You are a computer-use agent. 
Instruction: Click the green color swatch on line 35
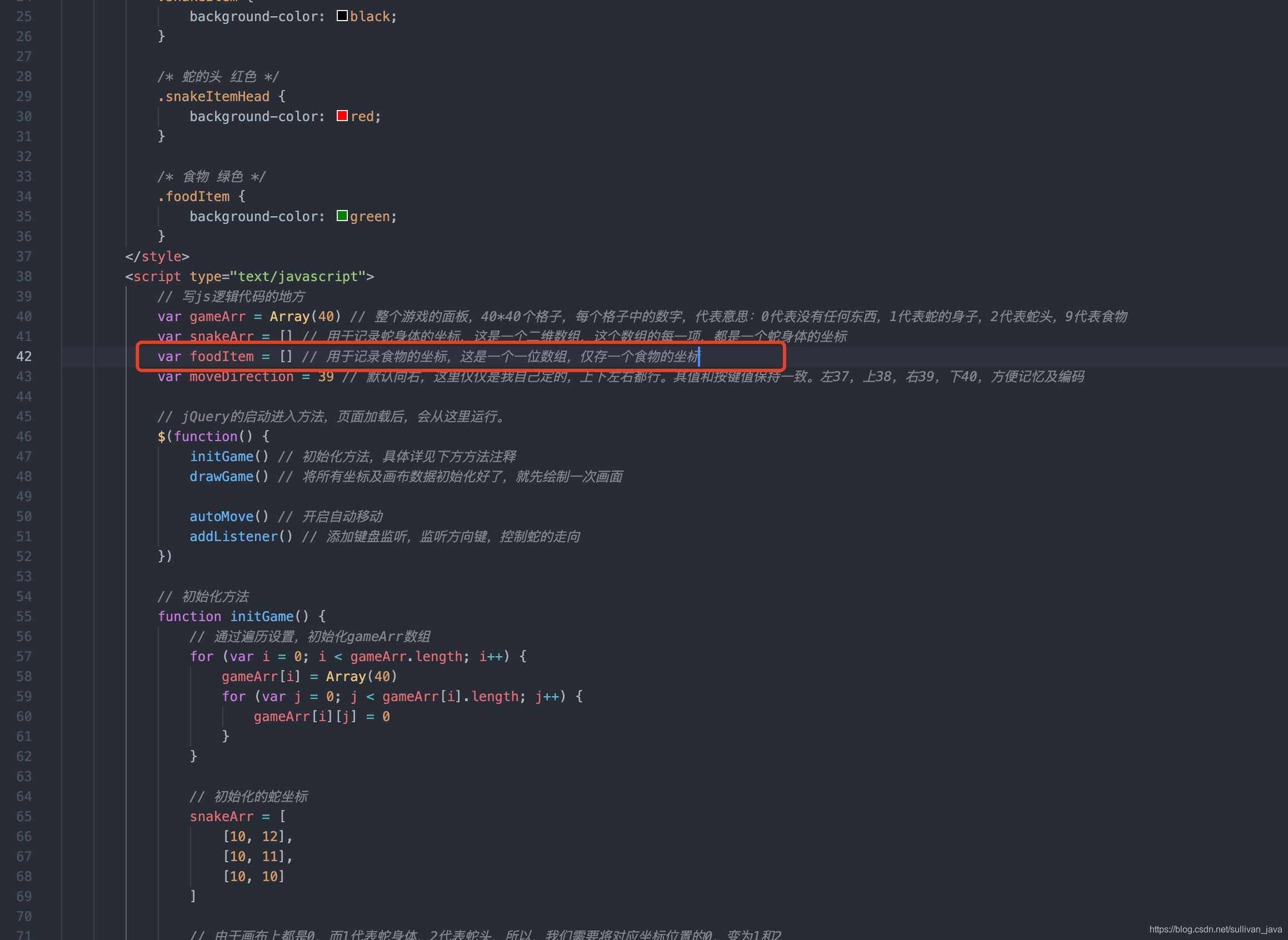pyautogui.click(x=342, y=216)
